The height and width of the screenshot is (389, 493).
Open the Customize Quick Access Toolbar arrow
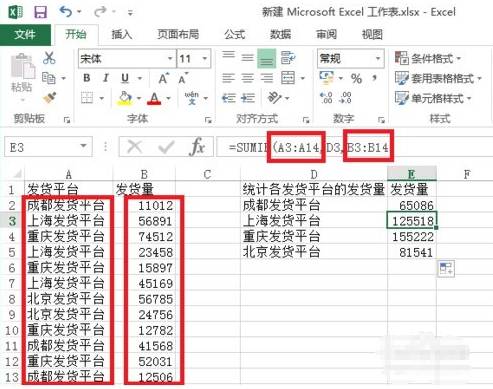pos(130,13)
